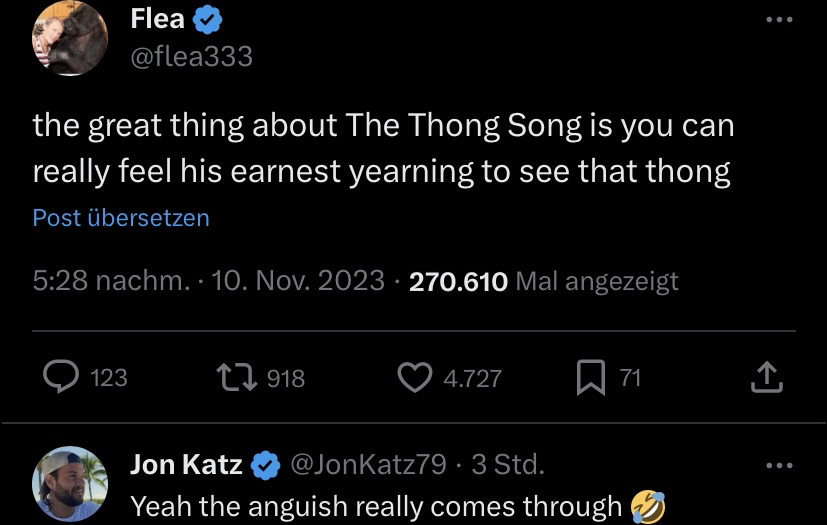Screen dimensions: 827x525
Task: Click Jon Katz's verified badge
Action: (x=264, y=465)
